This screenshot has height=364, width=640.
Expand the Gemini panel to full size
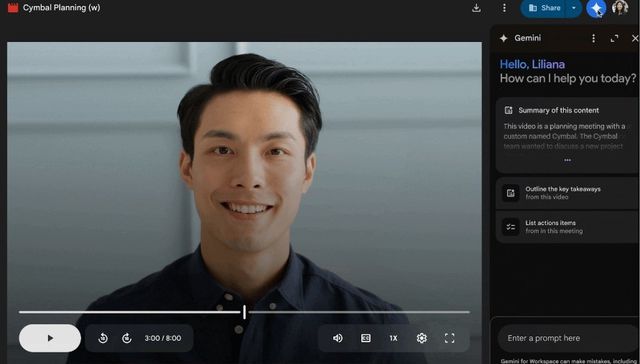pos(614,38)
